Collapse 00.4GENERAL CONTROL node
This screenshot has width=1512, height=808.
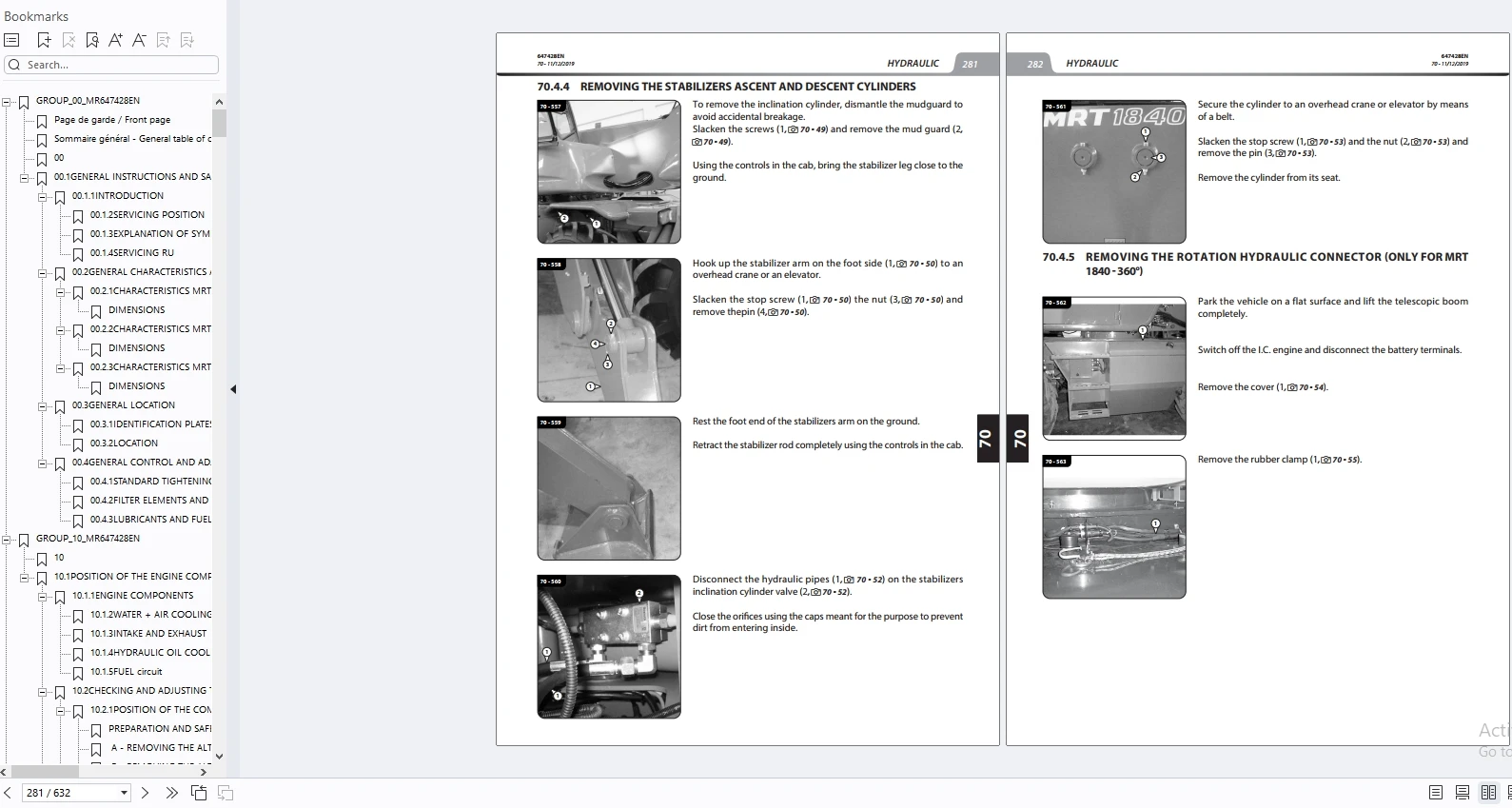tap(43, 463)
